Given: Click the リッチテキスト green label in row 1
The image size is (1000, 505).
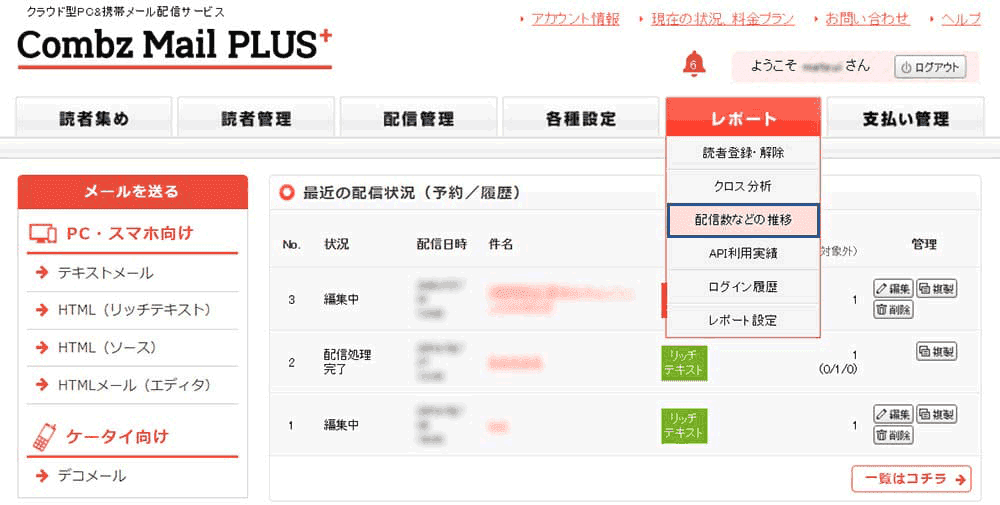Looking at the screenshot, I should (x=684, y=425).
